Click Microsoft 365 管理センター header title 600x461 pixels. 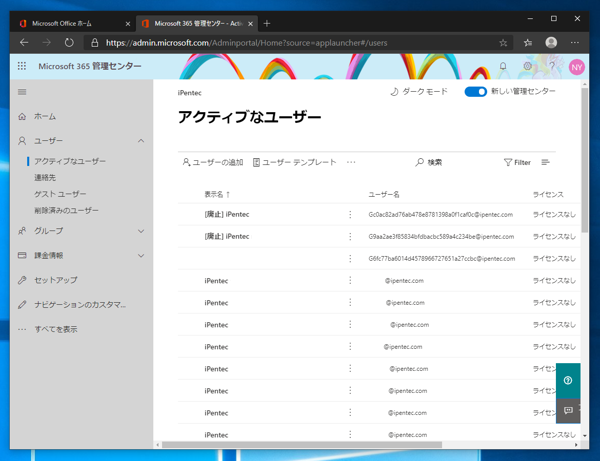(x=90, y=66)
